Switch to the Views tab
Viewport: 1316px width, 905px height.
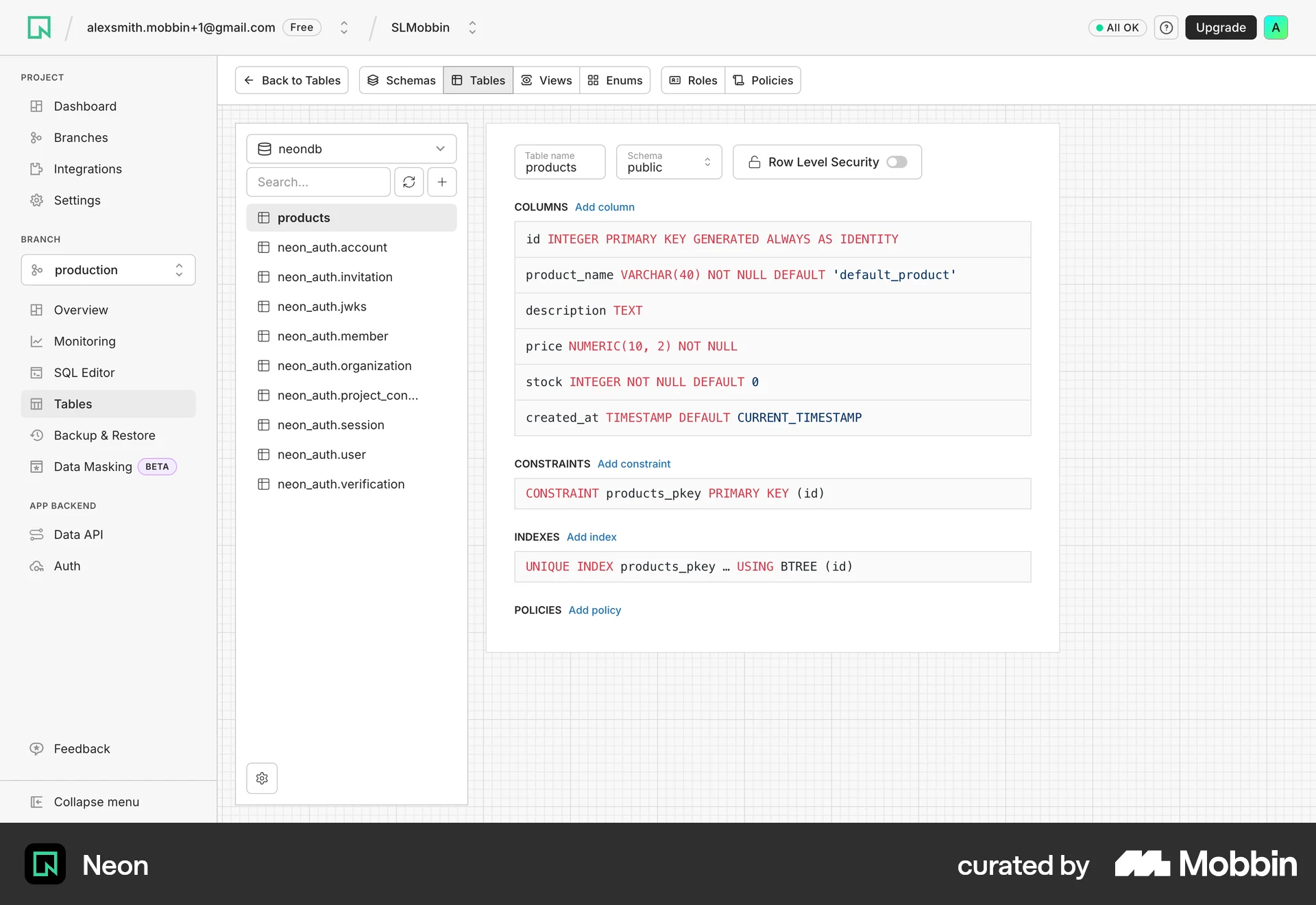point(546,80)
